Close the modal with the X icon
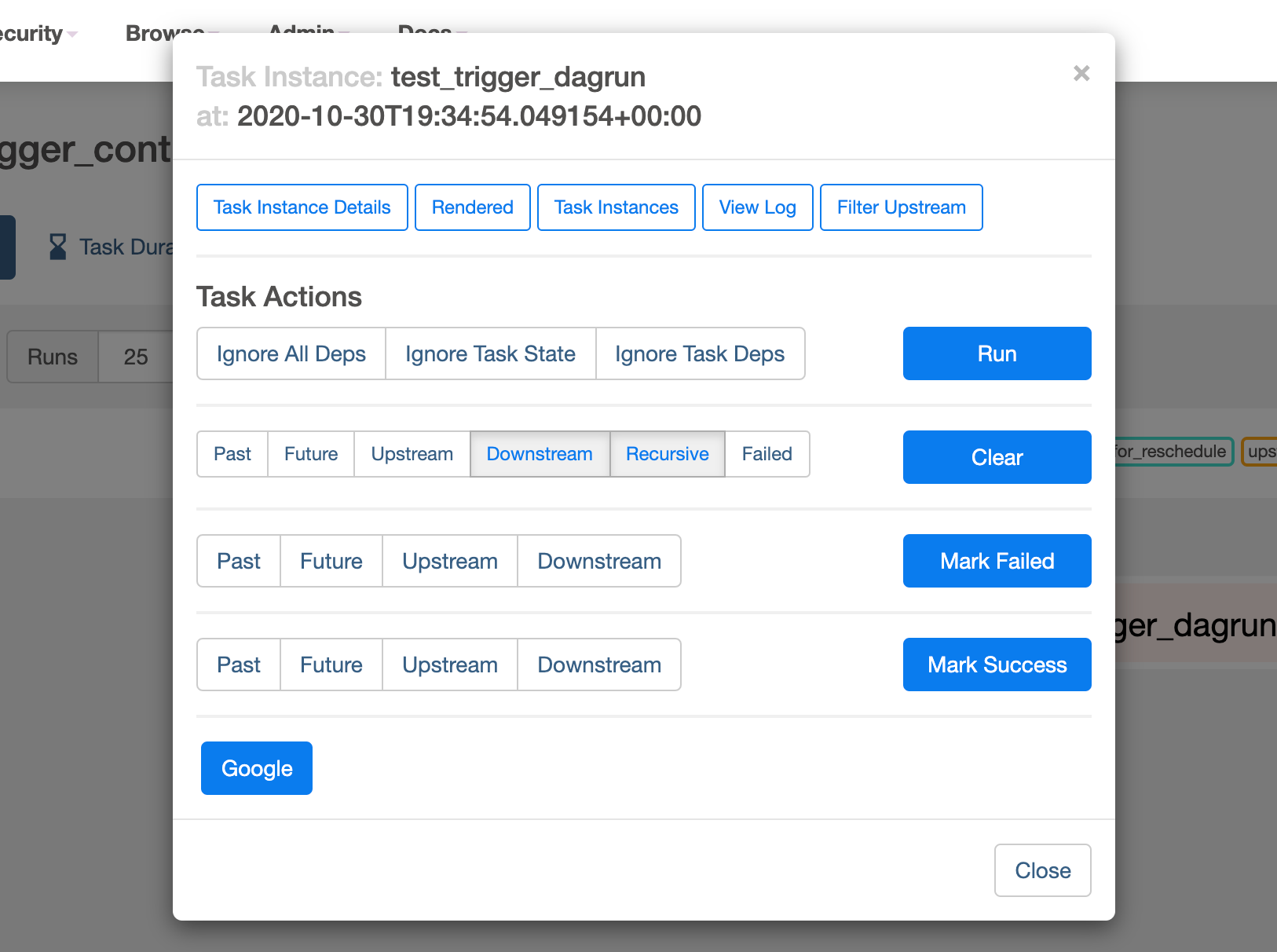The height and width of the screenshot is (952, 1277). pyautogui.click(x=1081, y=73)
